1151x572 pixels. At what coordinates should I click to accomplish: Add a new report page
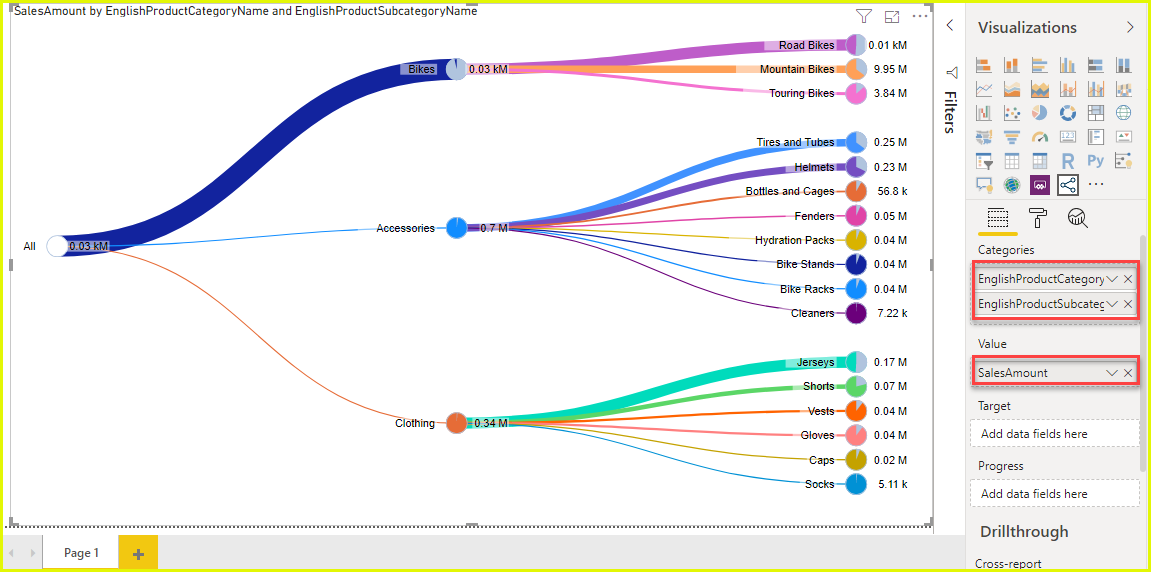[138, 554]
